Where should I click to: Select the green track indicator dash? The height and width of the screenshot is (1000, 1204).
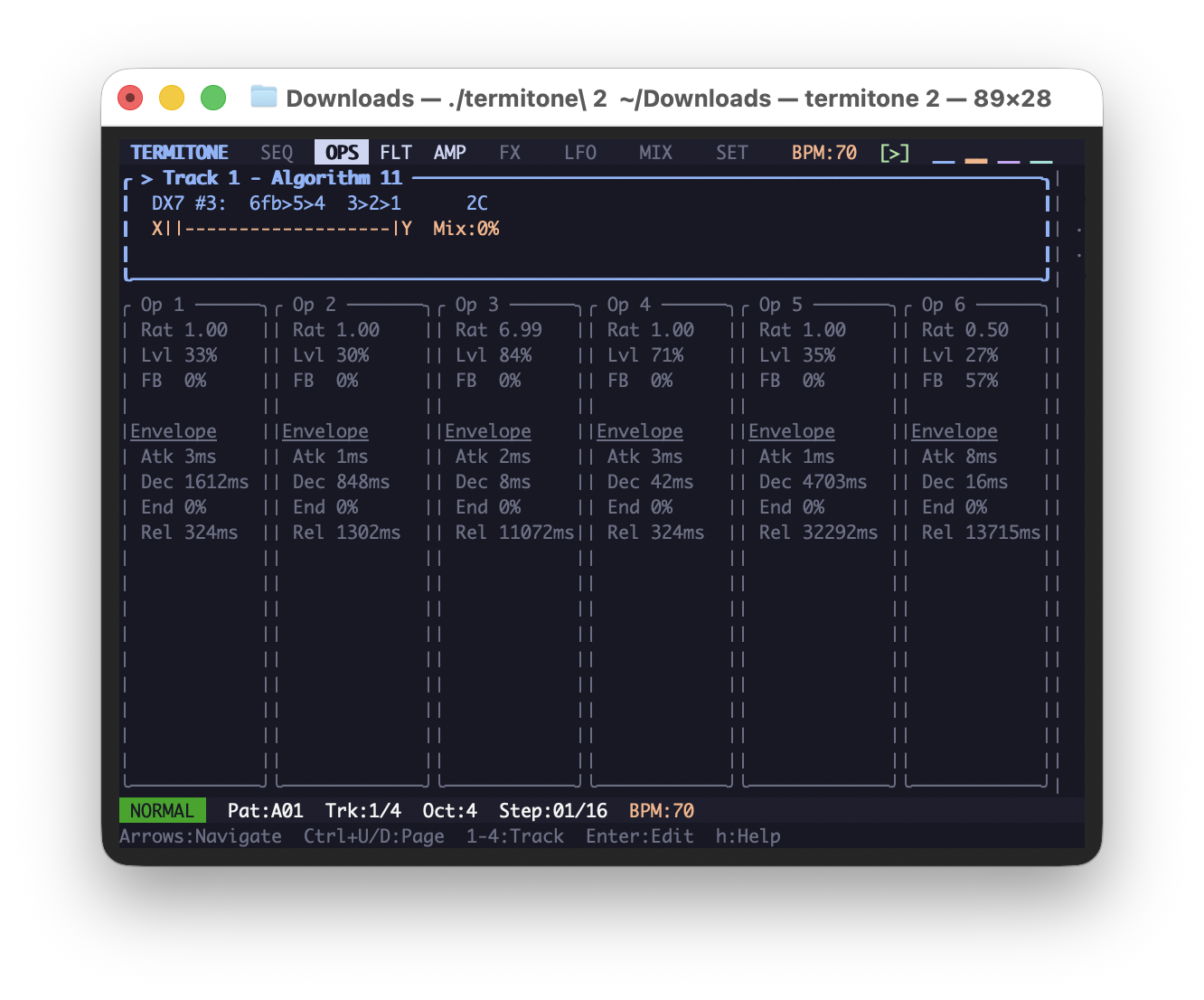click(x=1041, y=161)
